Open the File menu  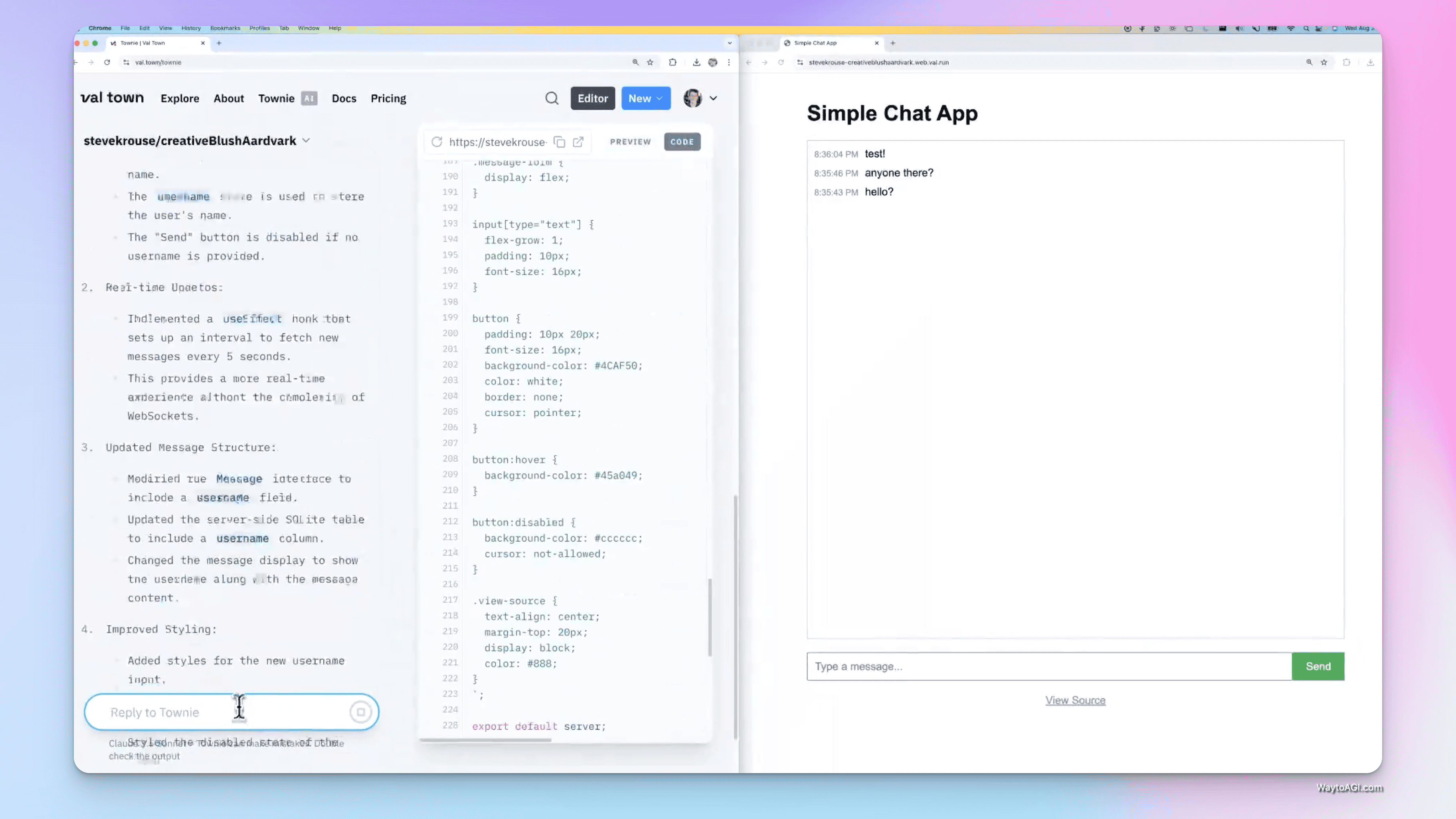tap(125, 28)
